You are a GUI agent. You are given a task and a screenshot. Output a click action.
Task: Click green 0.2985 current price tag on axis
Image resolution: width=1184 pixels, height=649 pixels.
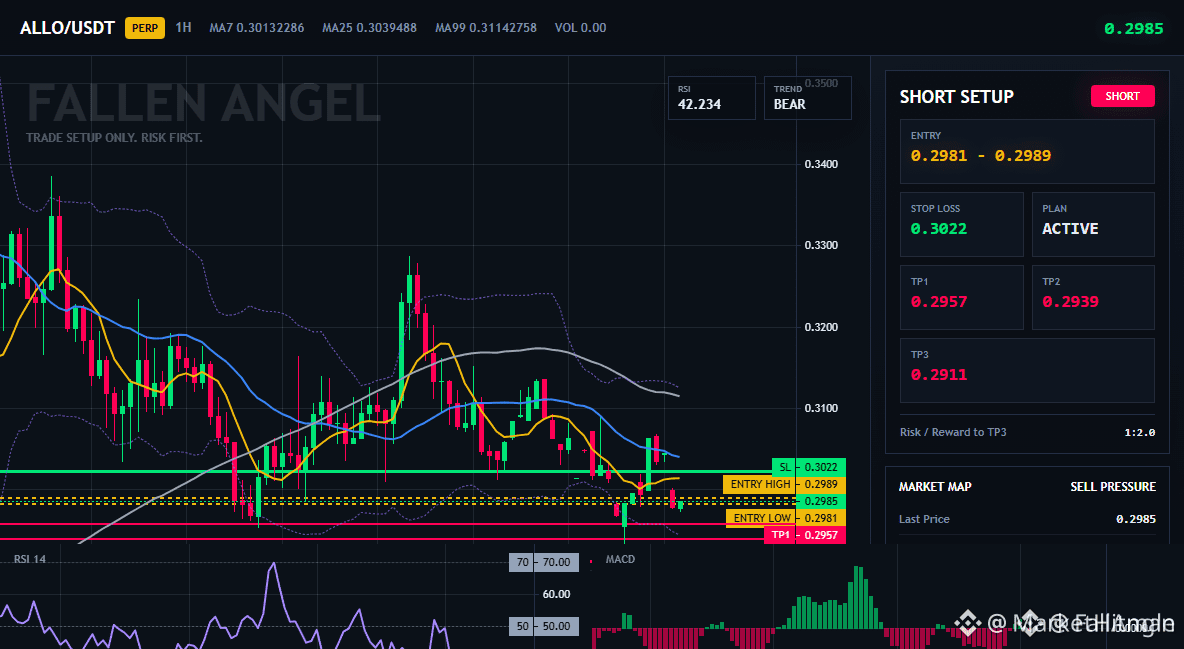coord(821,501)
